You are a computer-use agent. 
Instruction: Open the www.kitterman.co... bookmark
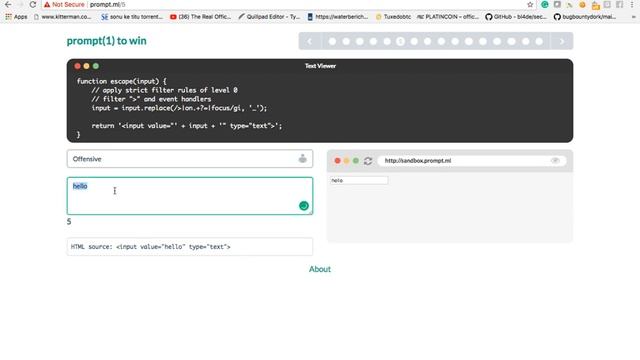[x=62, y=17]
